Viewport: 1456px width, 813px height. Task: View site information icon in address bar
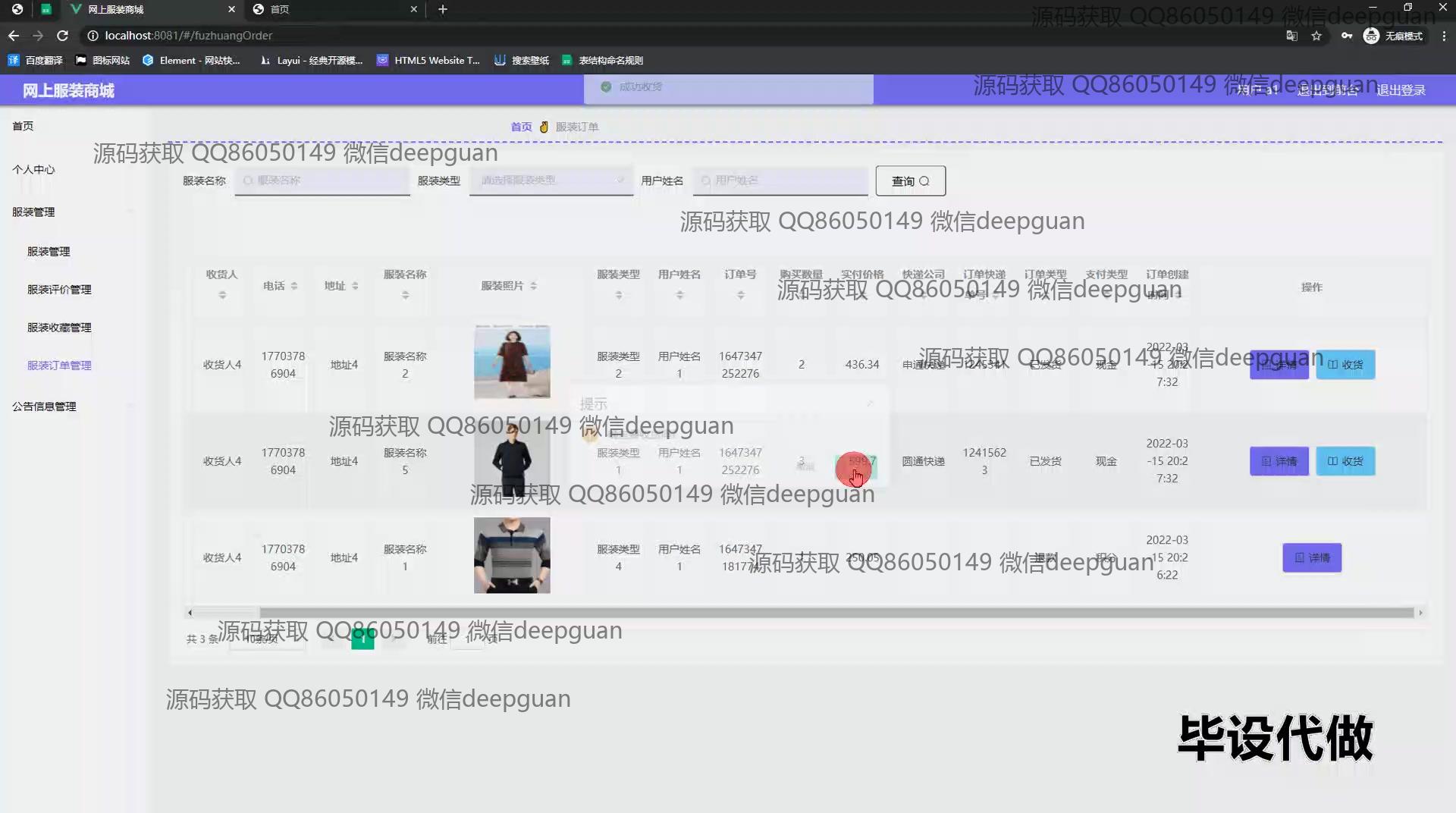93,36
